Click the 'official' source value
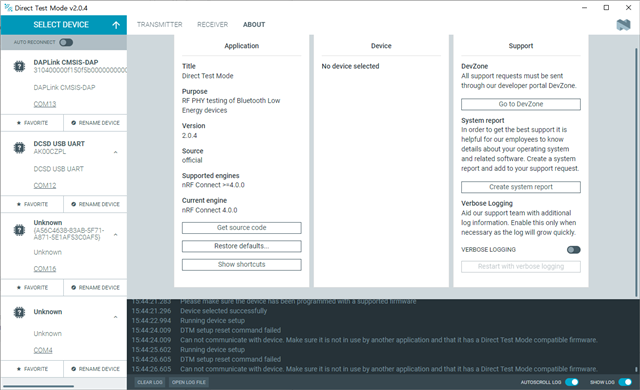This screenshot has height=390, width=640. tap(192, 160)
